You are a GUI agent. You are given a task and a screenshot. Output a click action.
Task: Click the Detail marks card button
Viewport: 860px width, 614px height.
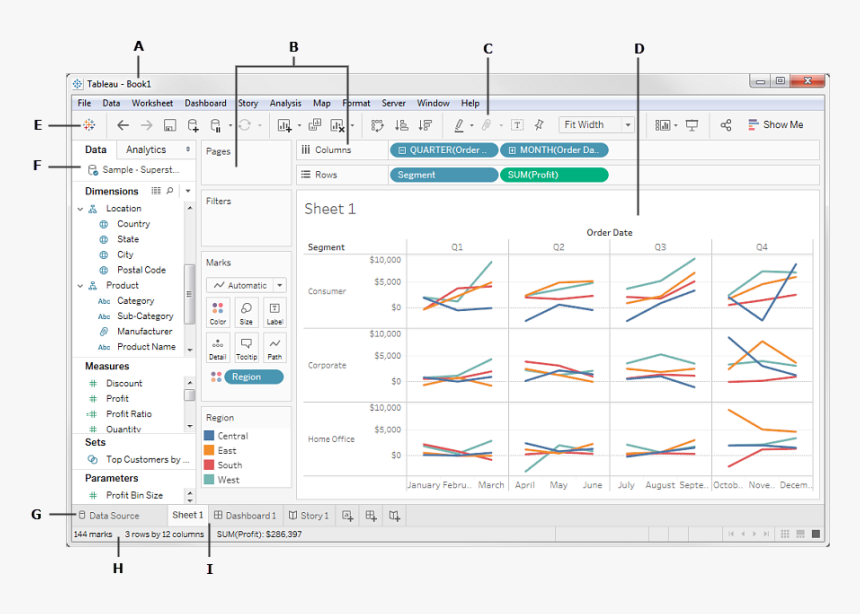point(218,348)
